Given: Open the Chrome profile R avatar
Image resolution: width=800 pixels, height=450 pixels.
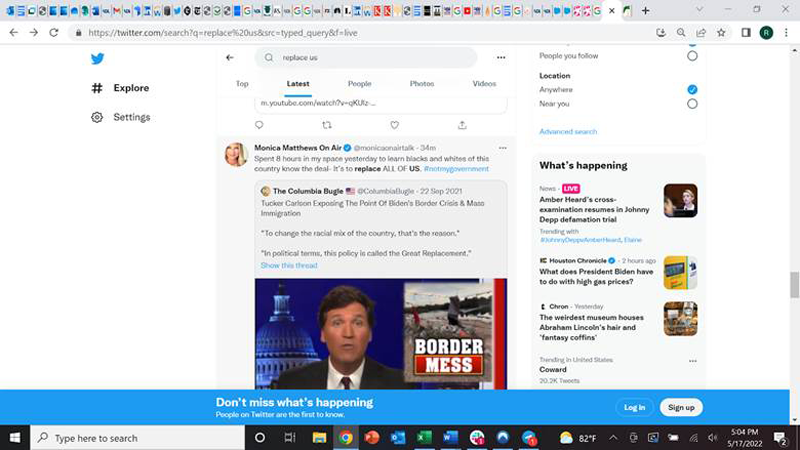Looking at the screenshot, I should (766, 33).
